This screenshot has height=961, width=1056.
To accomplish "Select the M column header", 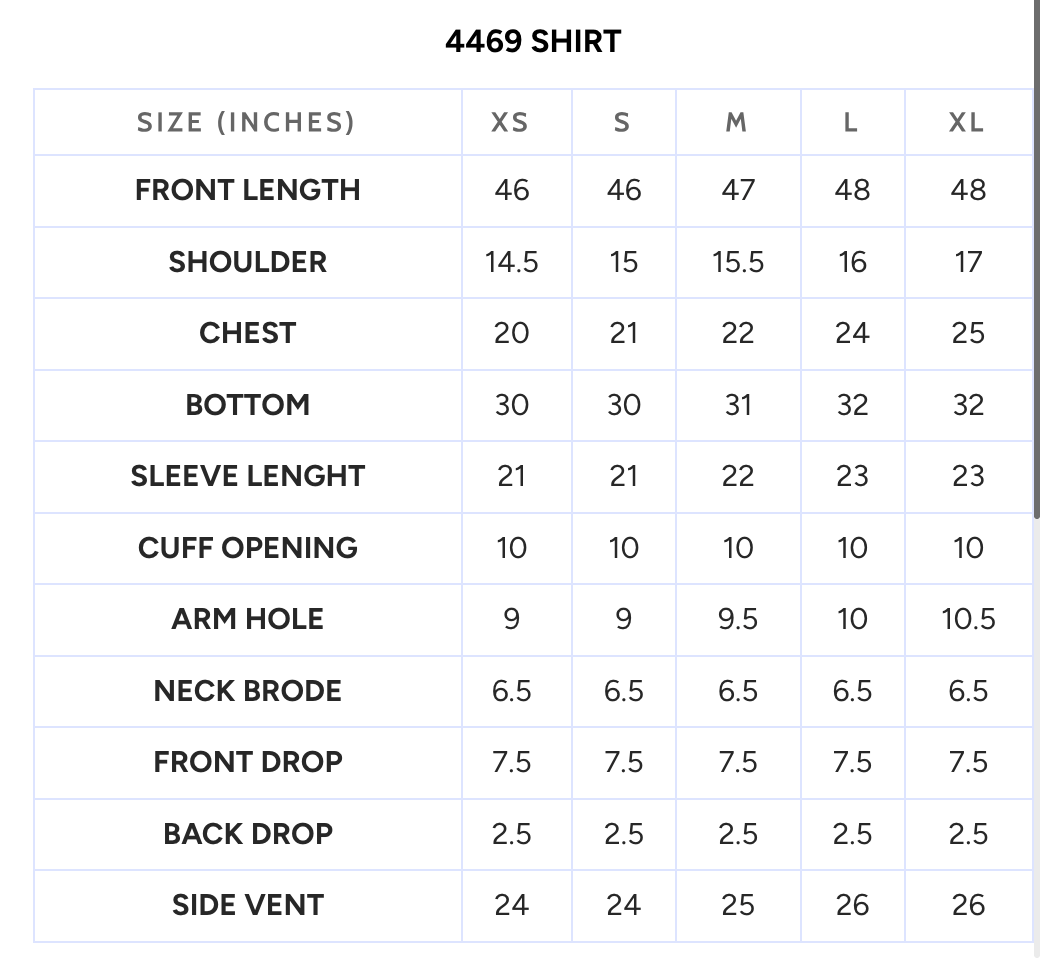I will coord(738,122).
